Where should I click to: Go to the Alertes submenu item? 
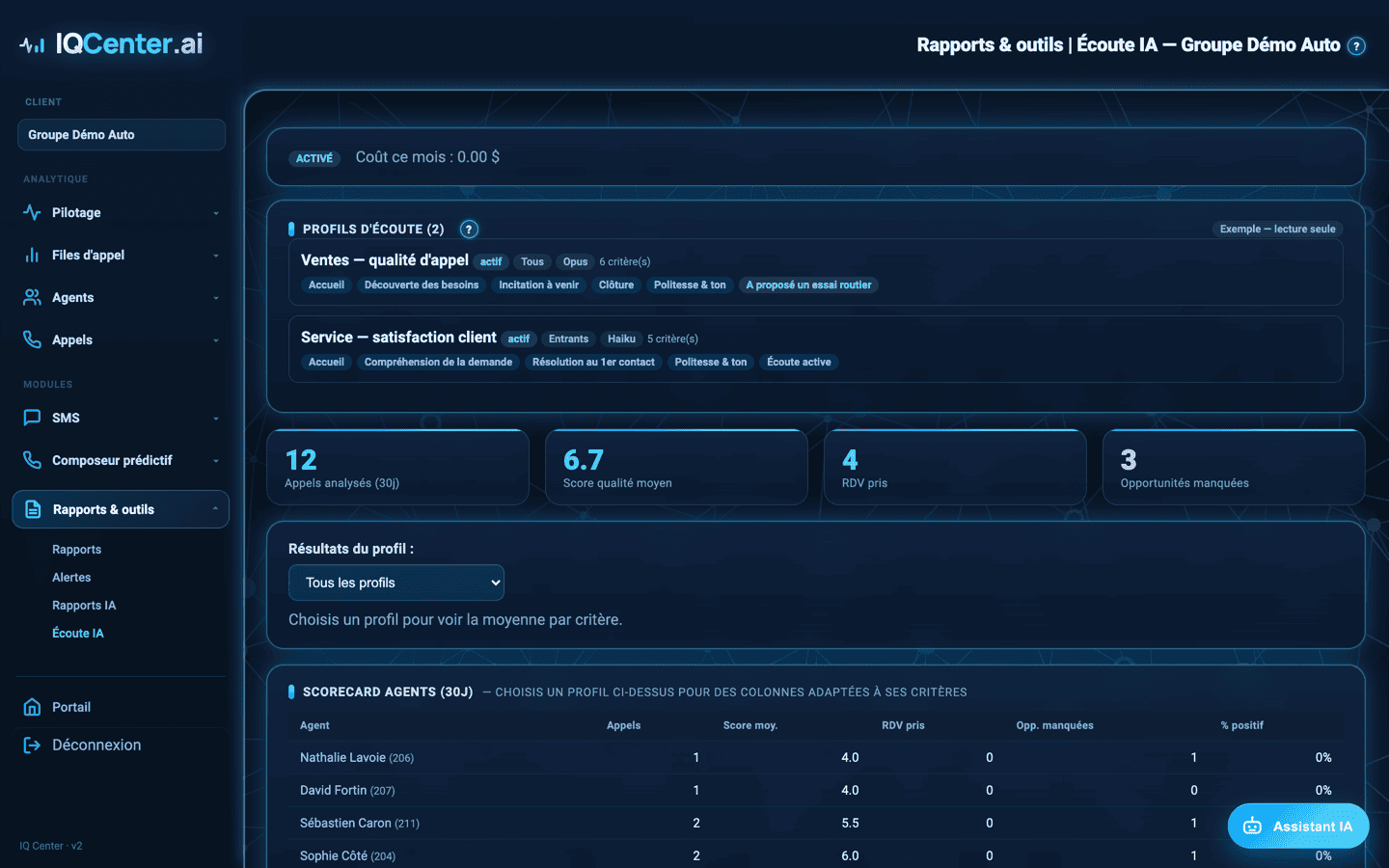pyautogui.click(x=71, y=578)
